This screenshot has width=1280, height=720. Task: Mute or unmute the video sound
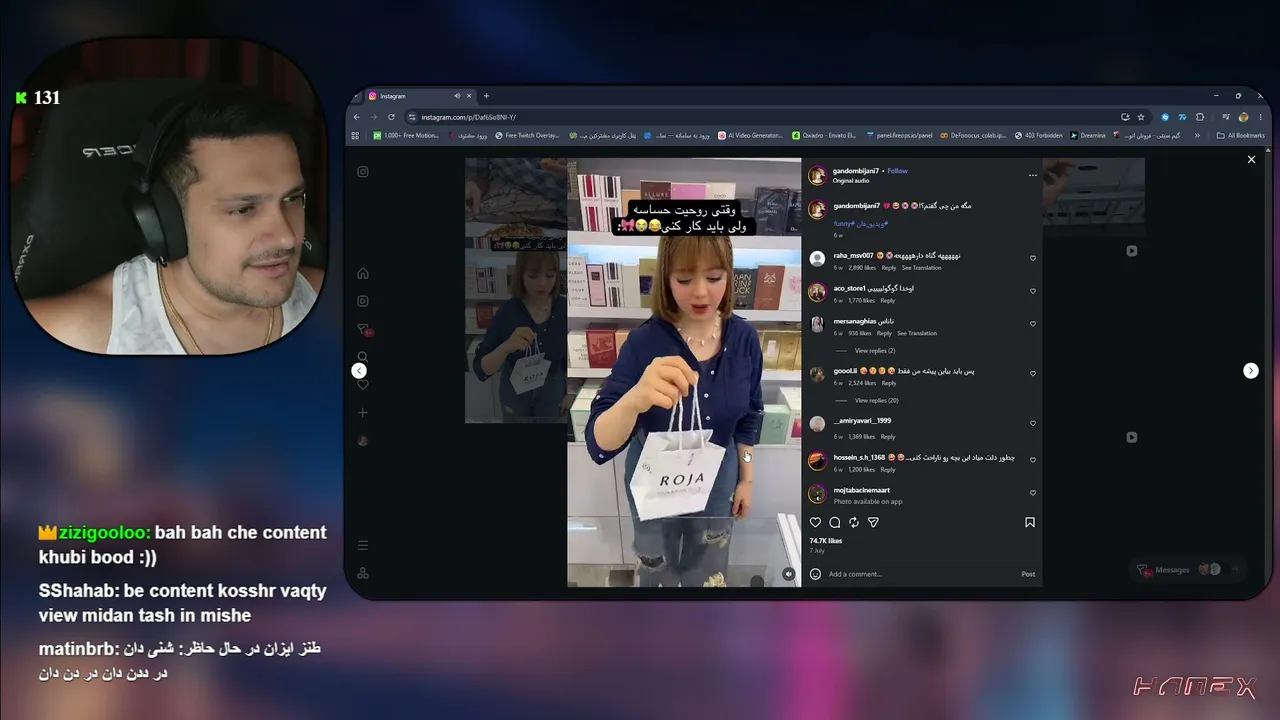point(788,574)
